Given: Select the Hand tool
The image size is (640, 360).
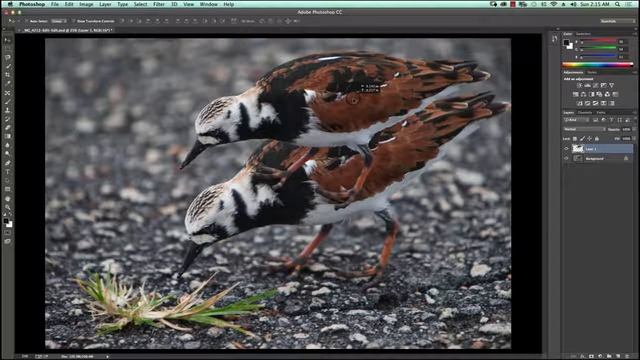Looking at the screenshot, I should pyautogui.click(x=7, y=198).
